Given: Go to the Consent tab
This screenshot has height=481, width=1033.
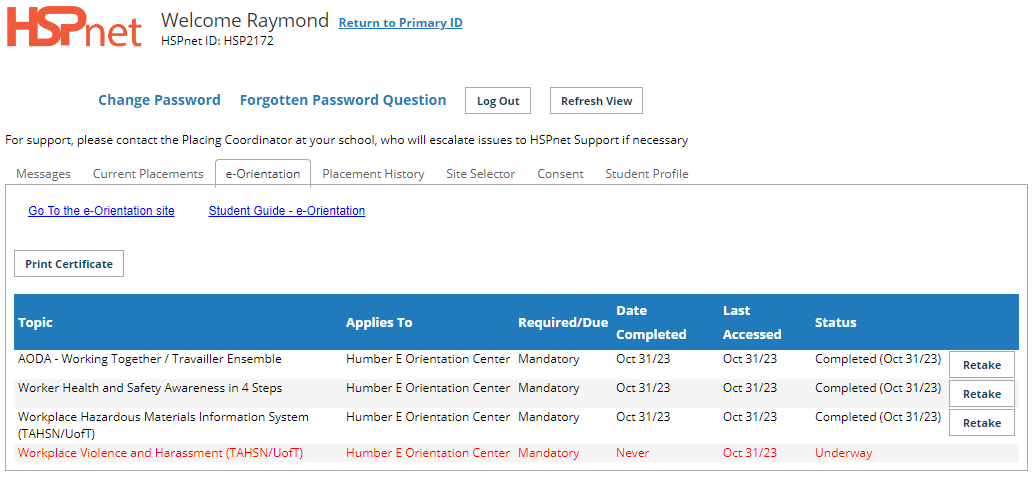Looking at the screenshot, I should point(561,174).
